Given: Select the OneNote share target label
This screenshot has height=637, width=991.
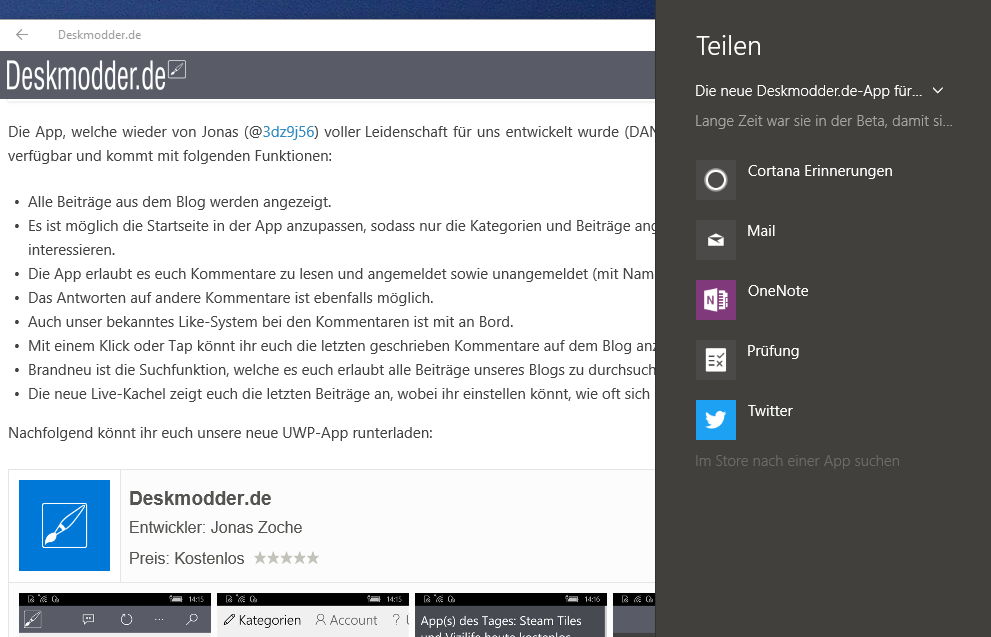Looking at the screenshot, I should (778, 291).
